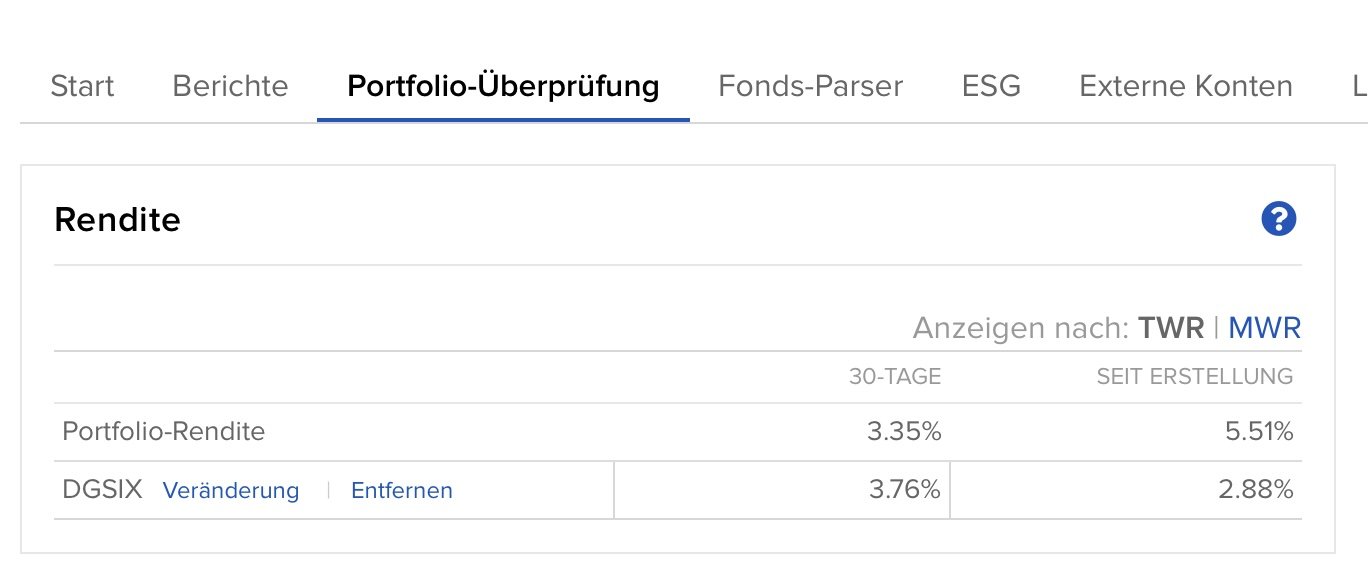The width and height of the screenshot is (1368, 577).
Task: Click the Portfolio-Rendite row label
Action: 163,432
